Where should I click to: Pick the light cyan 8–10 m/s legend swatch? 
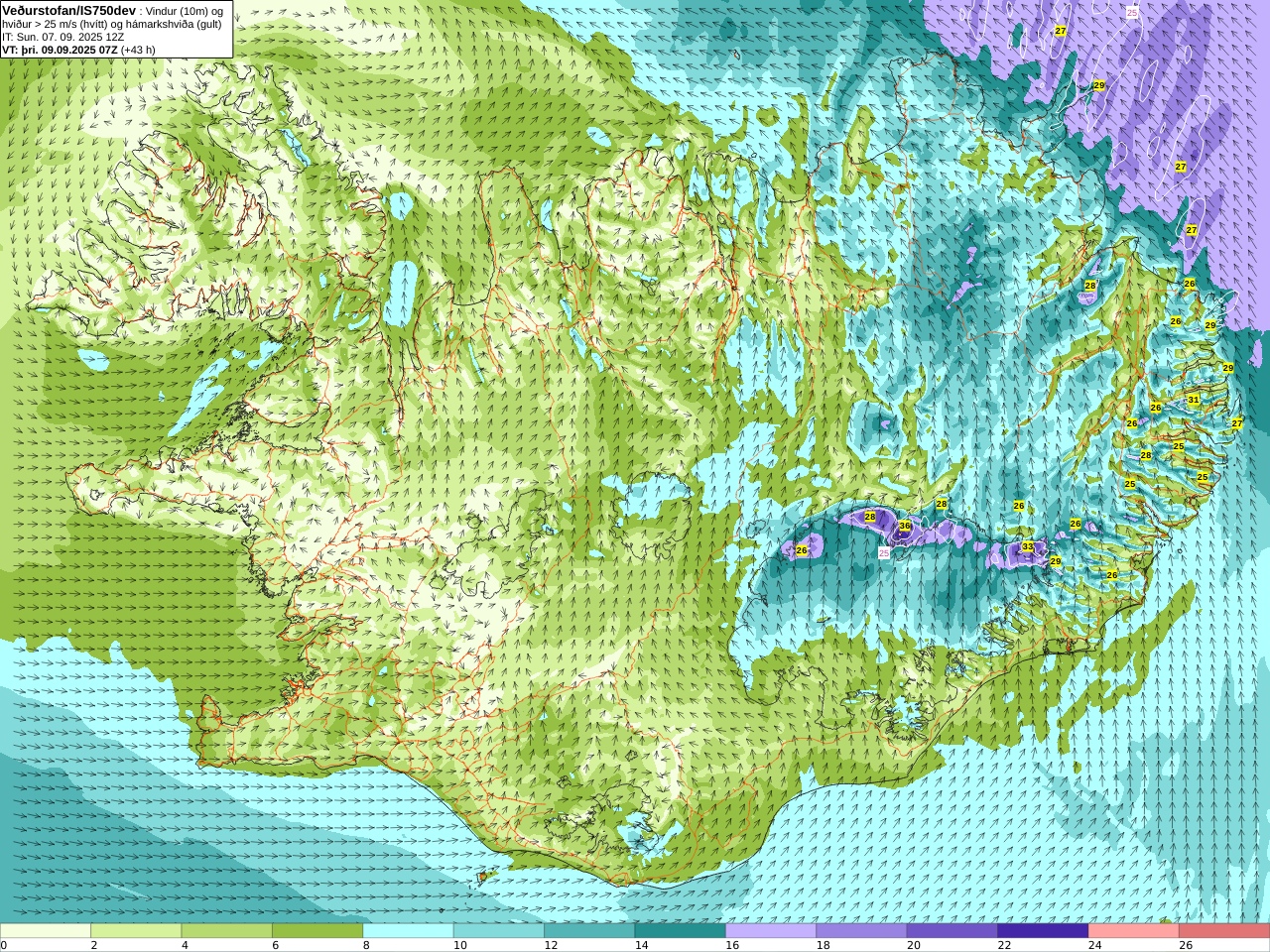coord(409,931)
